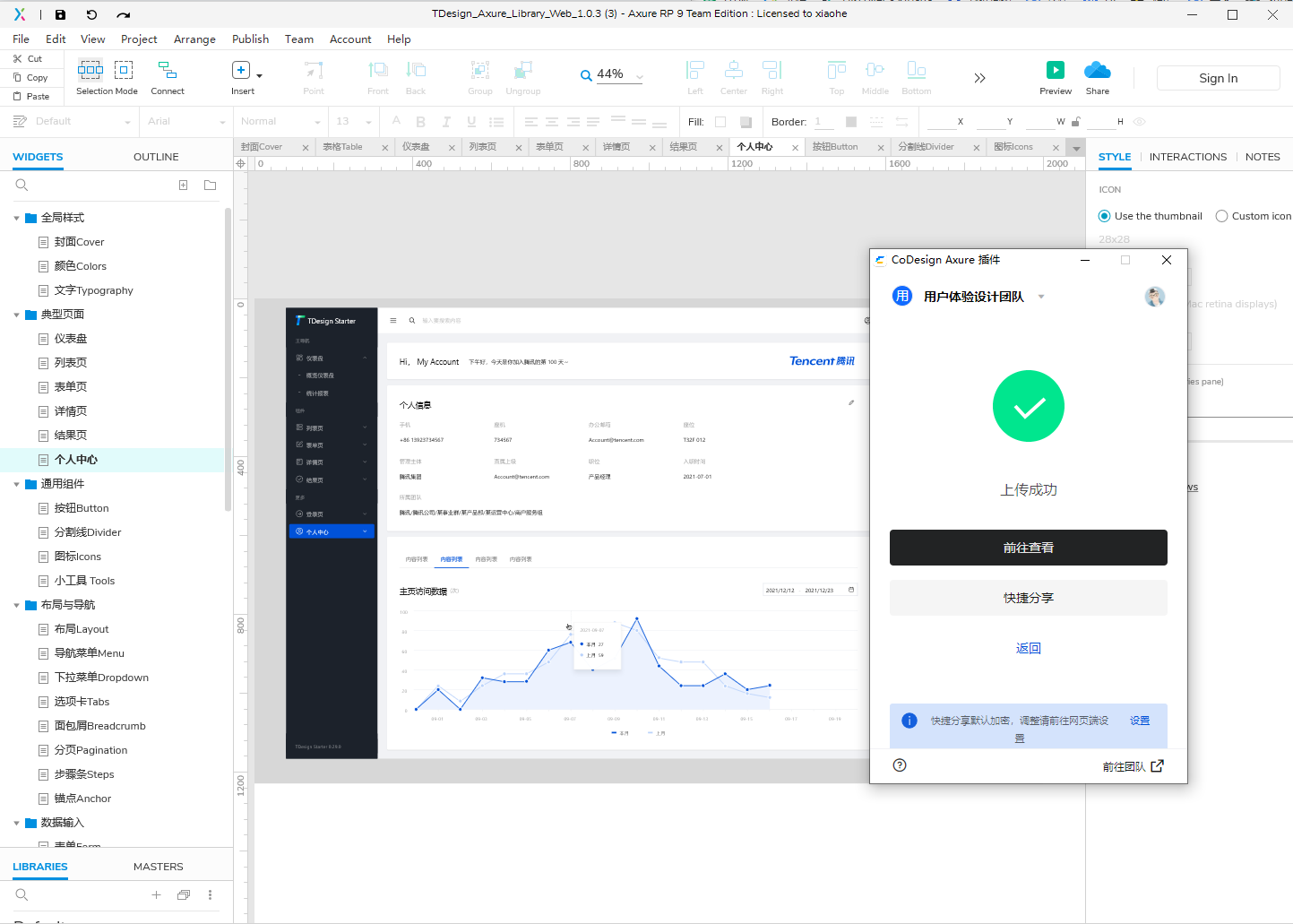
Task: Switch to the INTERACTIONS tab
Action: click(x=1187, y=157)
